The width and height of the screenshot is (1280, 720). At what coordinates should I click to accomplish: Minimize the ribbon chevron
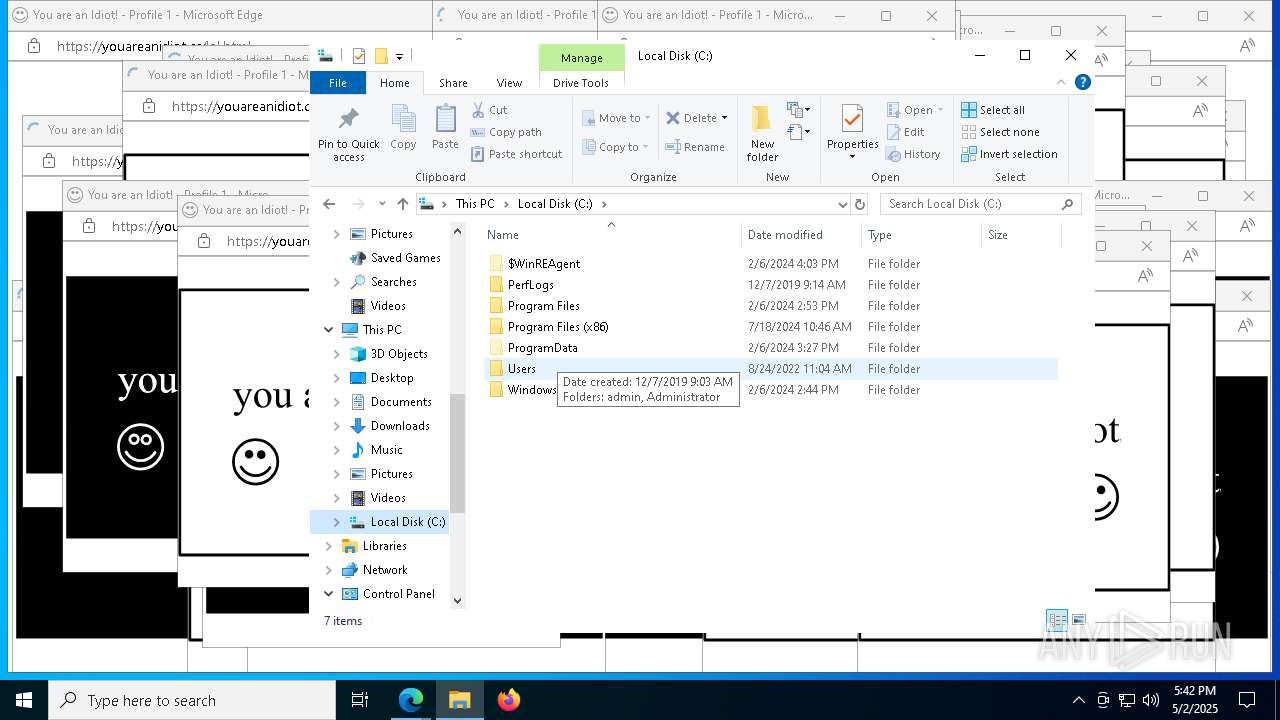click(1061, 83)
